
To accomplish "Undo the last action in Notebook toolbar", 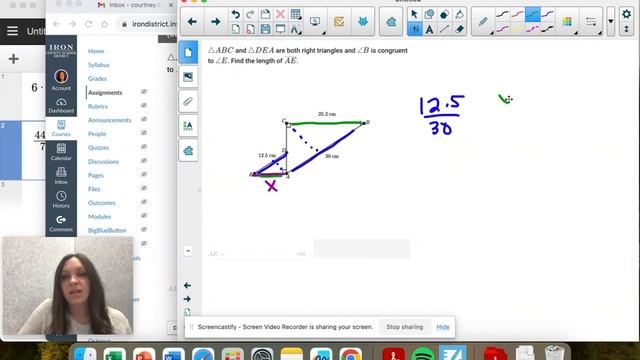I will [236, 14].
